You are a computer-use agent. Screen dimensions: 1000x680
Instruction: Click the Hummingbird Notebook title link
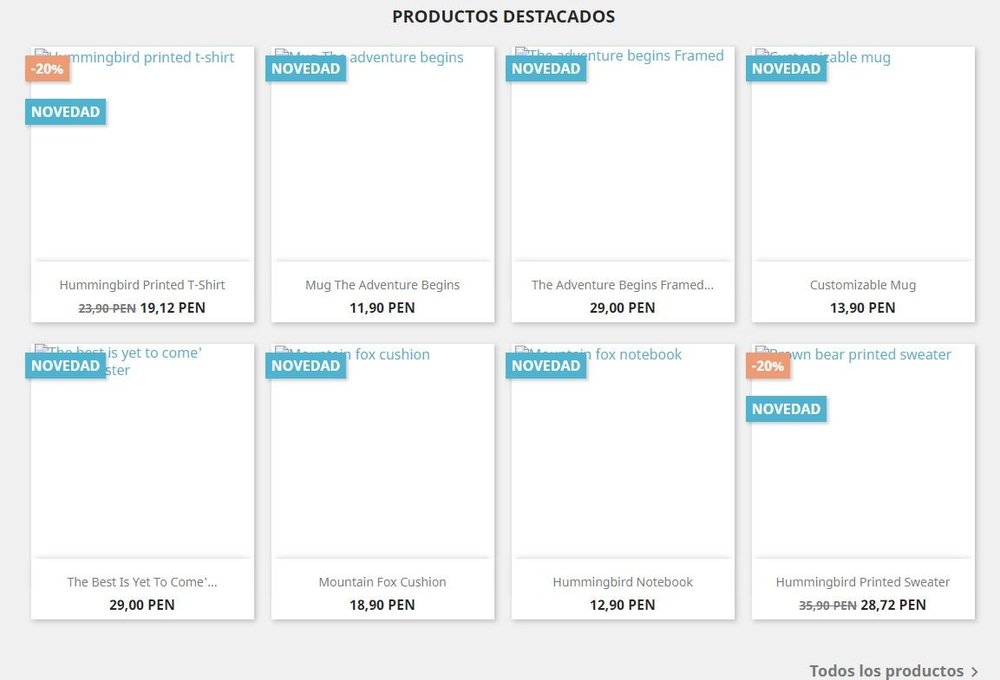click(x=622, y=582)
